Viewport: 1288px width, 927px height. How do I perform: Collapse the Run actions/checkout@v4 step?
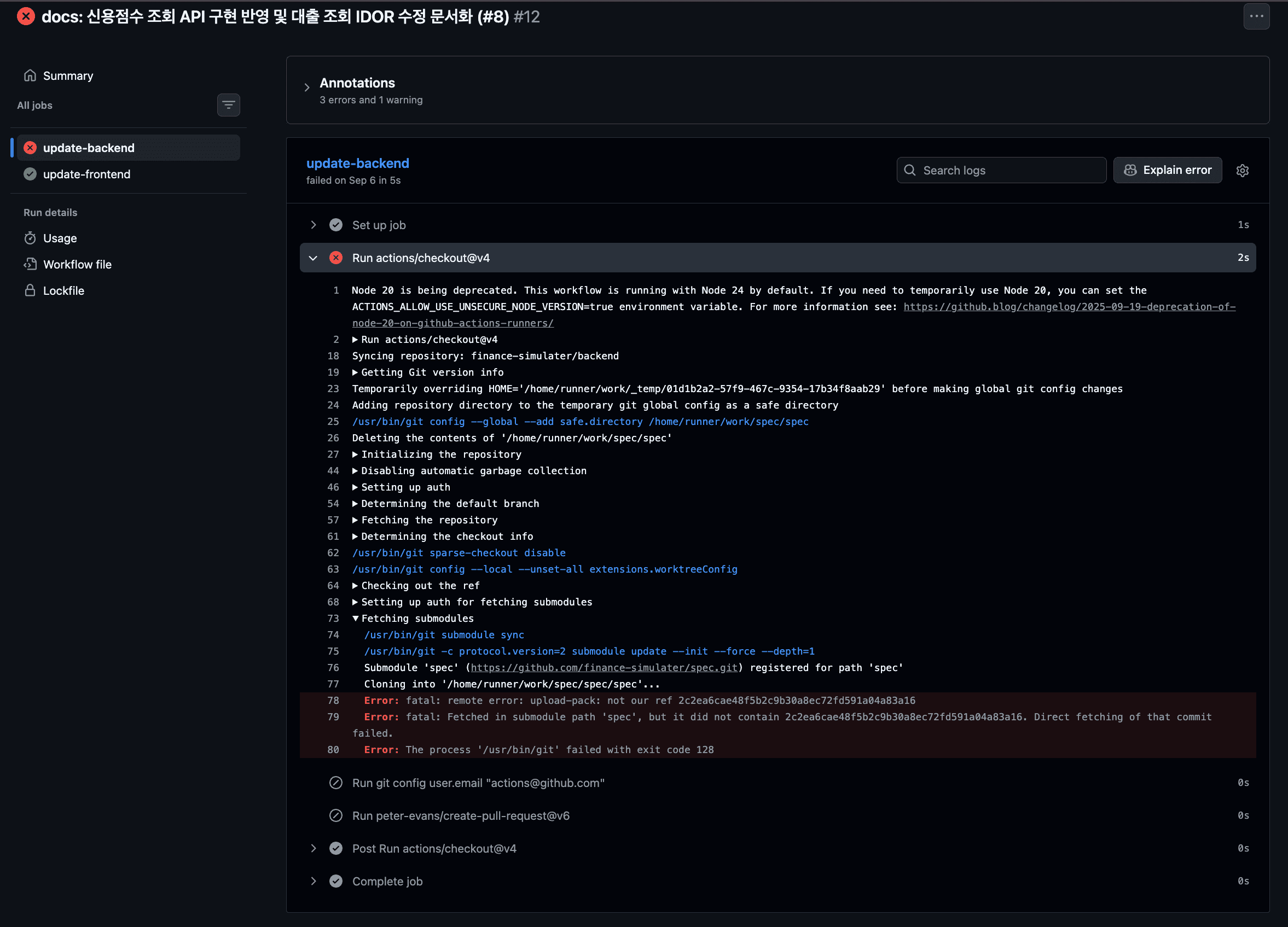(778, 258)
